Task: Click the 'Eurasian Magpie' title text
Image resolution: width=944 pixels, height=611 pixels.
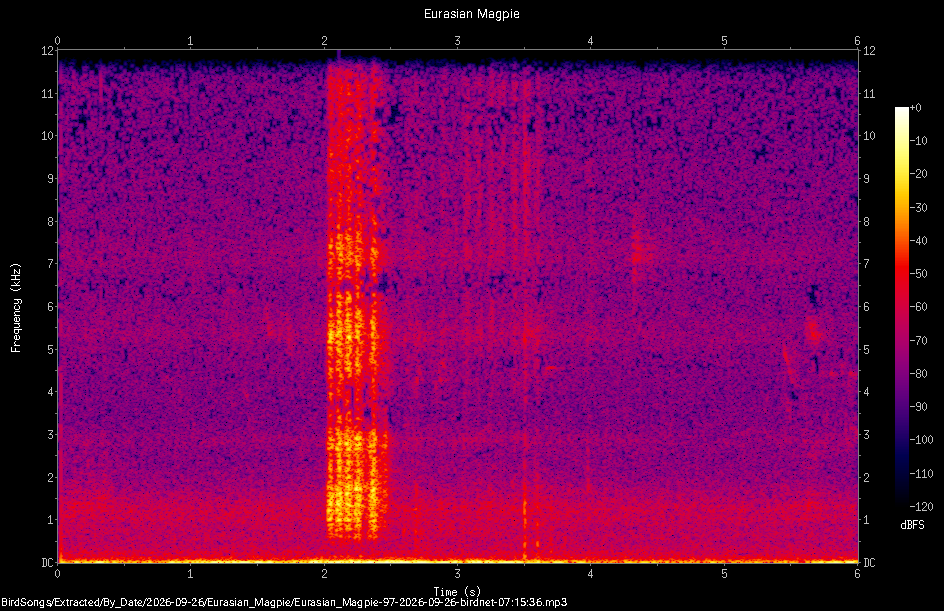Action: (x=471, y=14)
